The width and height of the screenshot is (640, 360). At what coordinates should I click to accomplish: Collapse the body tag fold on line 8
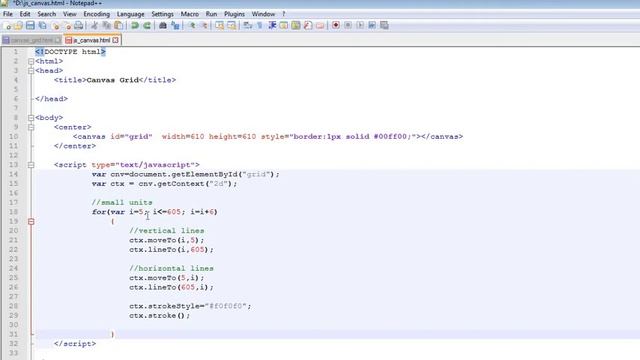pyautogui.click(x=31, y=118)
